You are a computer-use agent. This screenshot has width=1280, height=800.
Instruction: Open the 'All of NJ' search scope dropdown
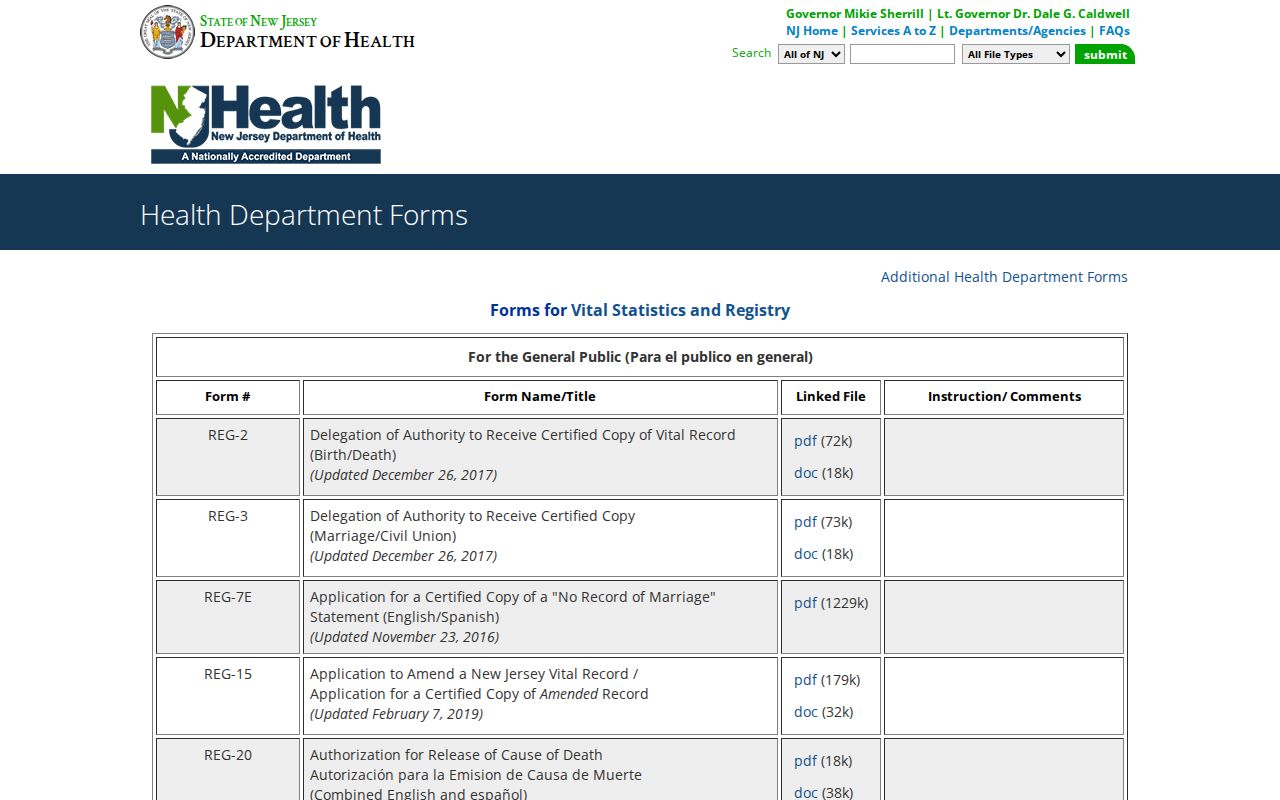click(x=811, y=54)
